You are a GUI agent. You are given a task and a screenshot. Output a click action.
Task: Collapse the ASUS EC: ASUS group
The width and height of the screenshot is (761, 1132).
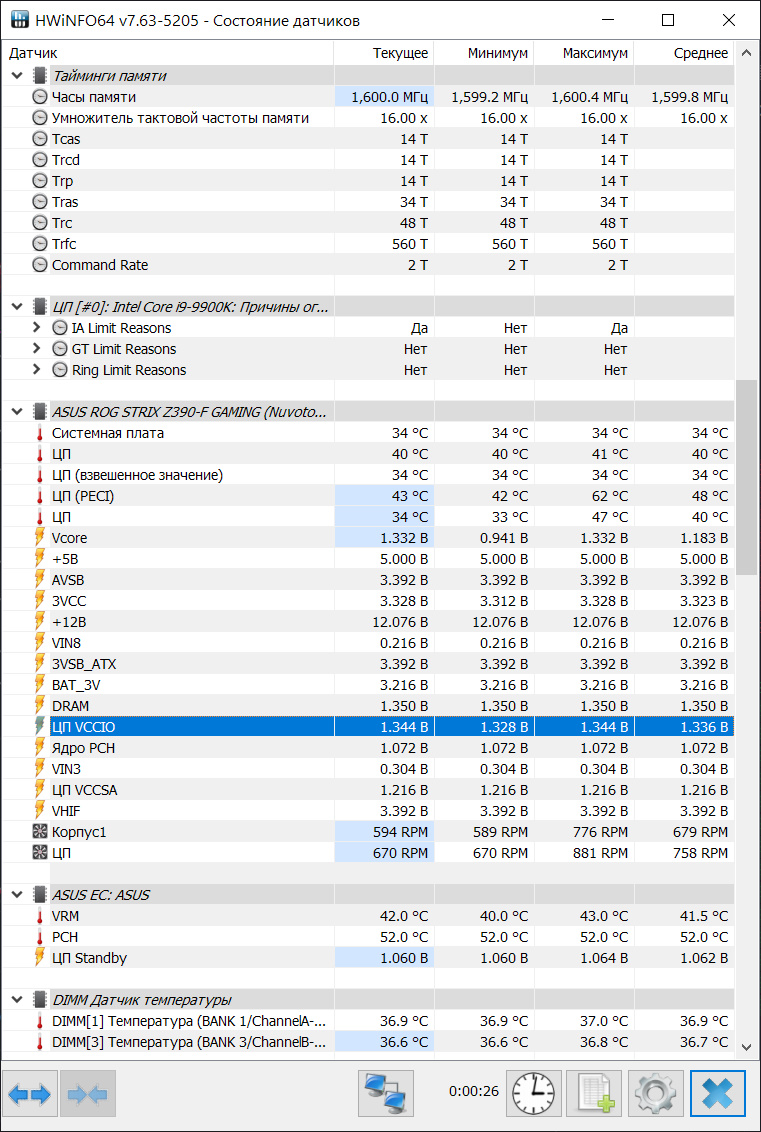click(17, 895)
